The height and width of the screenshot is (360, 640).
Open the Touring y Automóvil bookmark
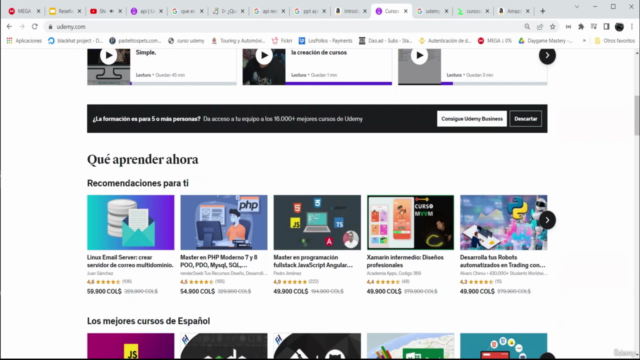point(238,41)
